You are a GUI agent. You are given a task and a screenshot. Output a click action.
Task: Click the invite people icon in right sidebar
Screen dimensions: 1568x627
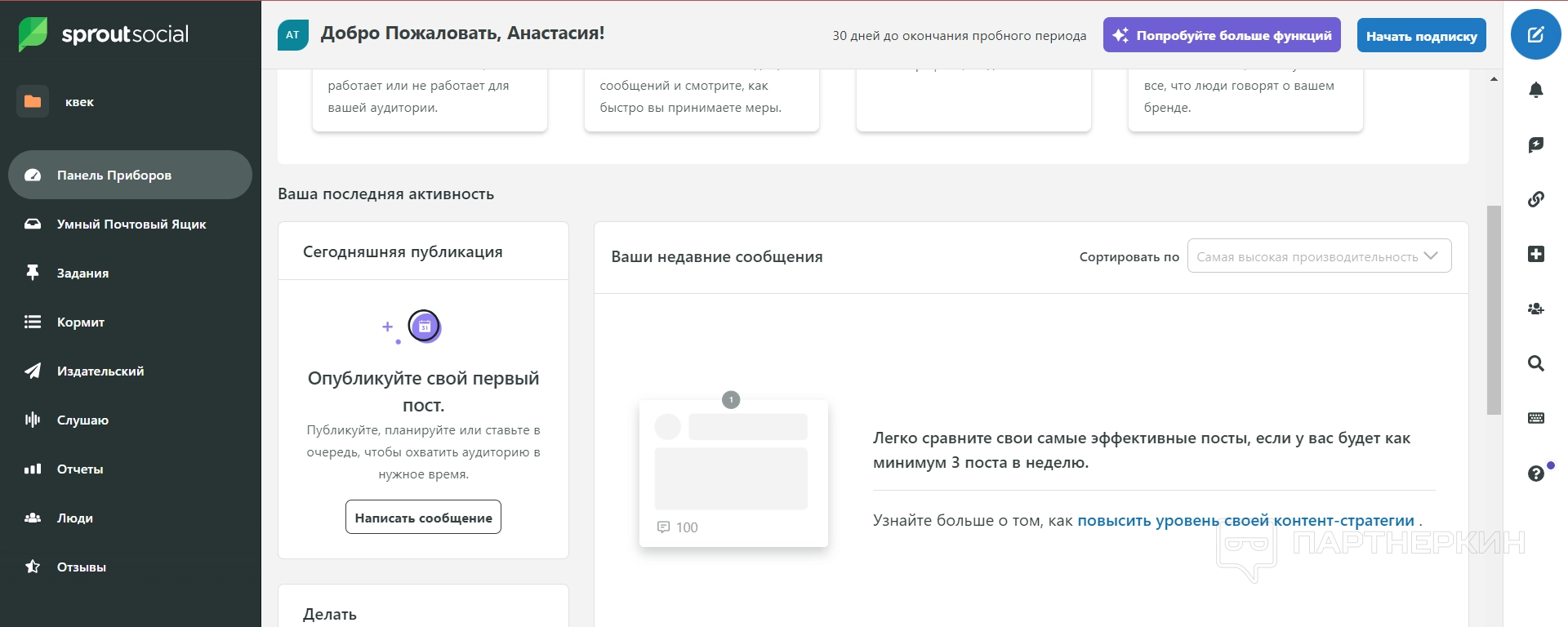point(1535,309)
